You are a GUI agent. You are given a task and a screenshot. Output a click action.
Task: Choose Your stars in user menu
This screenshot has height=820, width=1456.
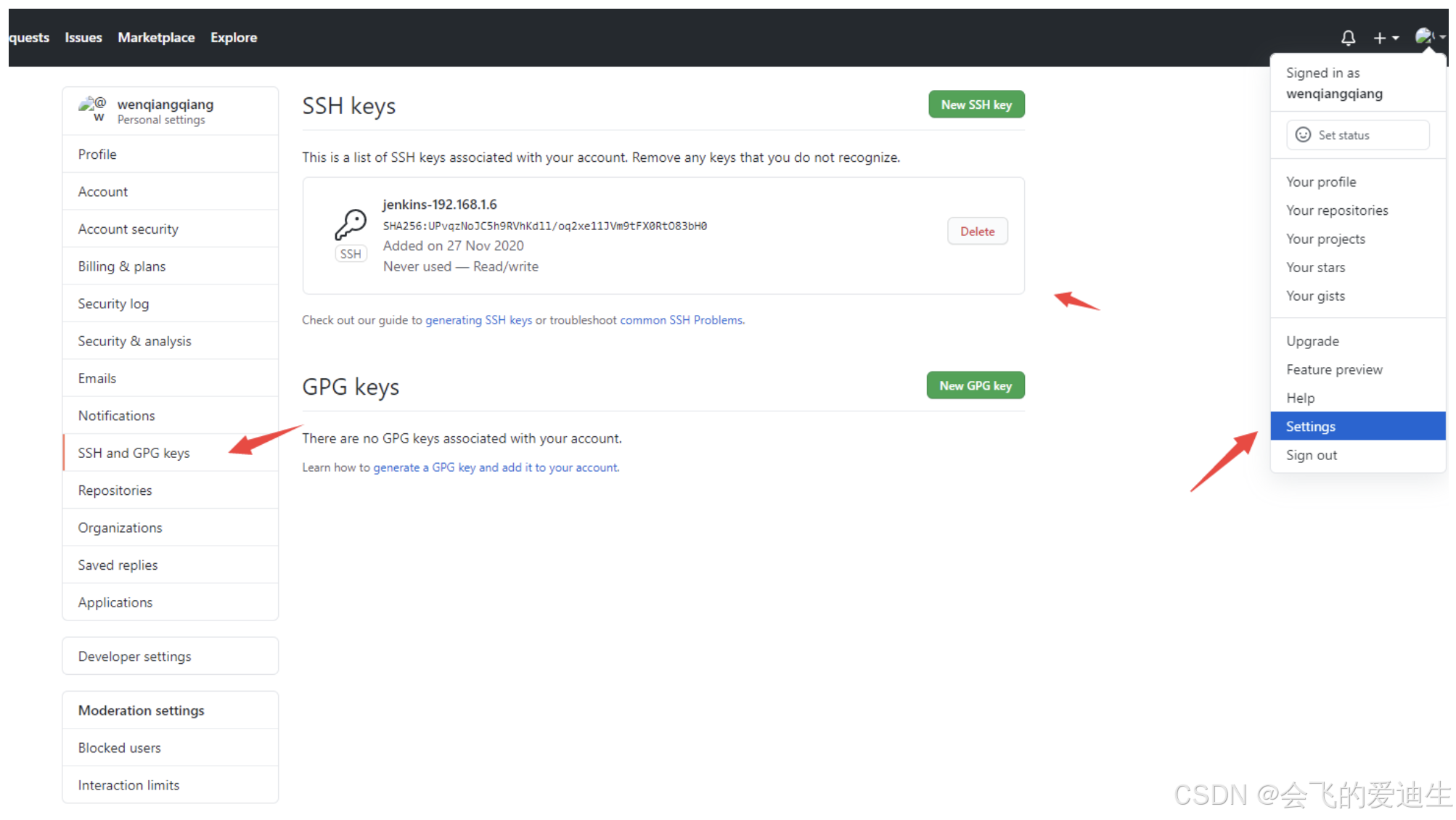1358,268
